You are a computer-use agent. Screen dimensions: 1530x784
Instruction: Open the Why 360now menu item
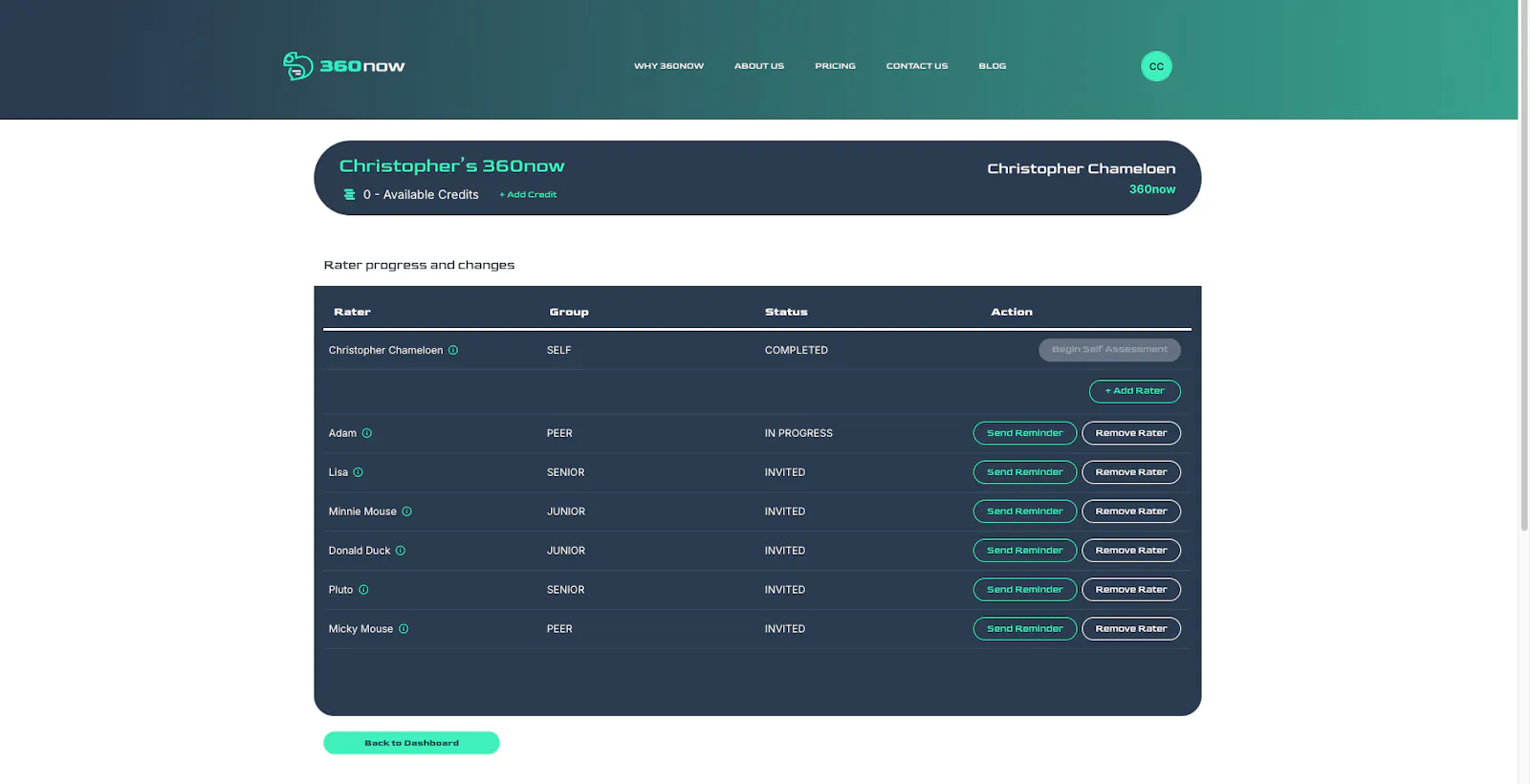click(x=668, y=66)
